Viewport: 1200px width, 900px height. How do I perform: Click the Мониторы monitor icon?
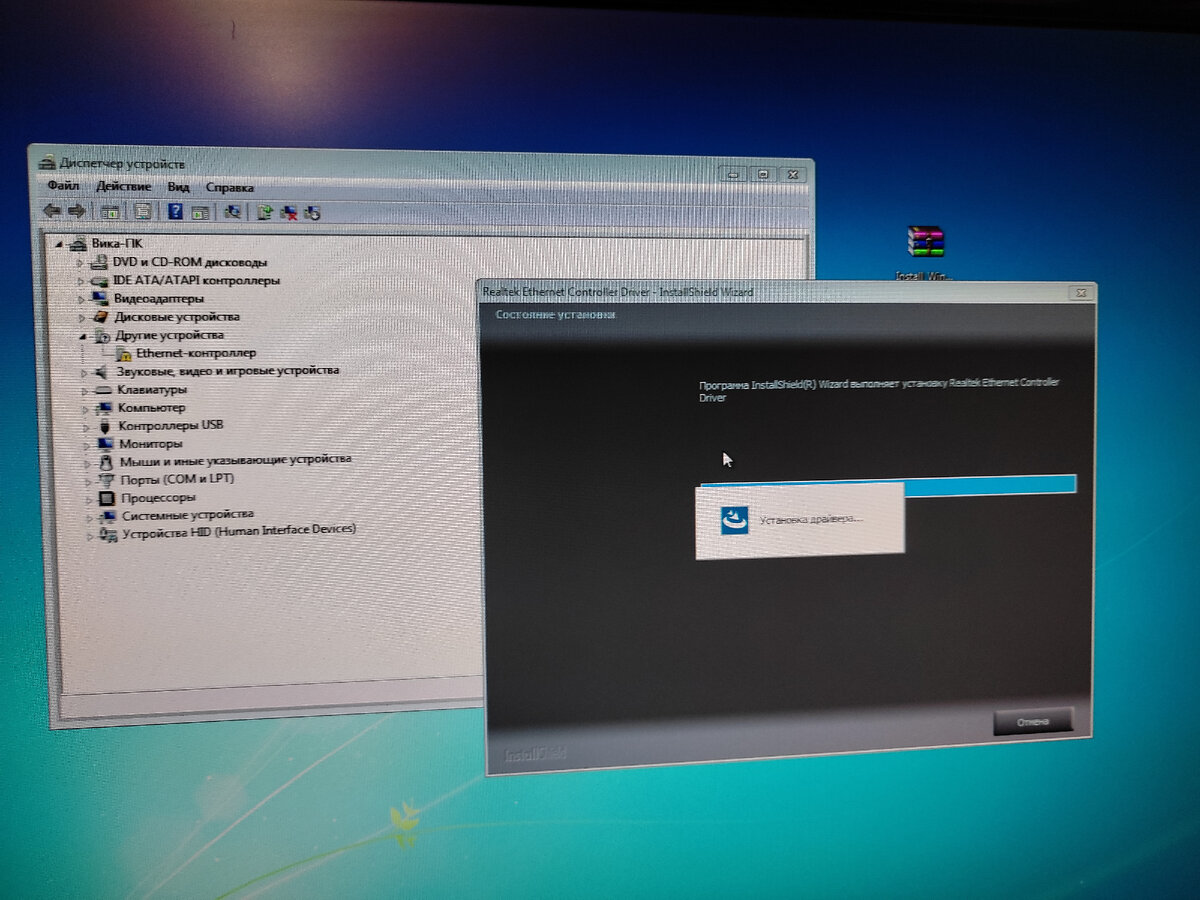[105, 443]
